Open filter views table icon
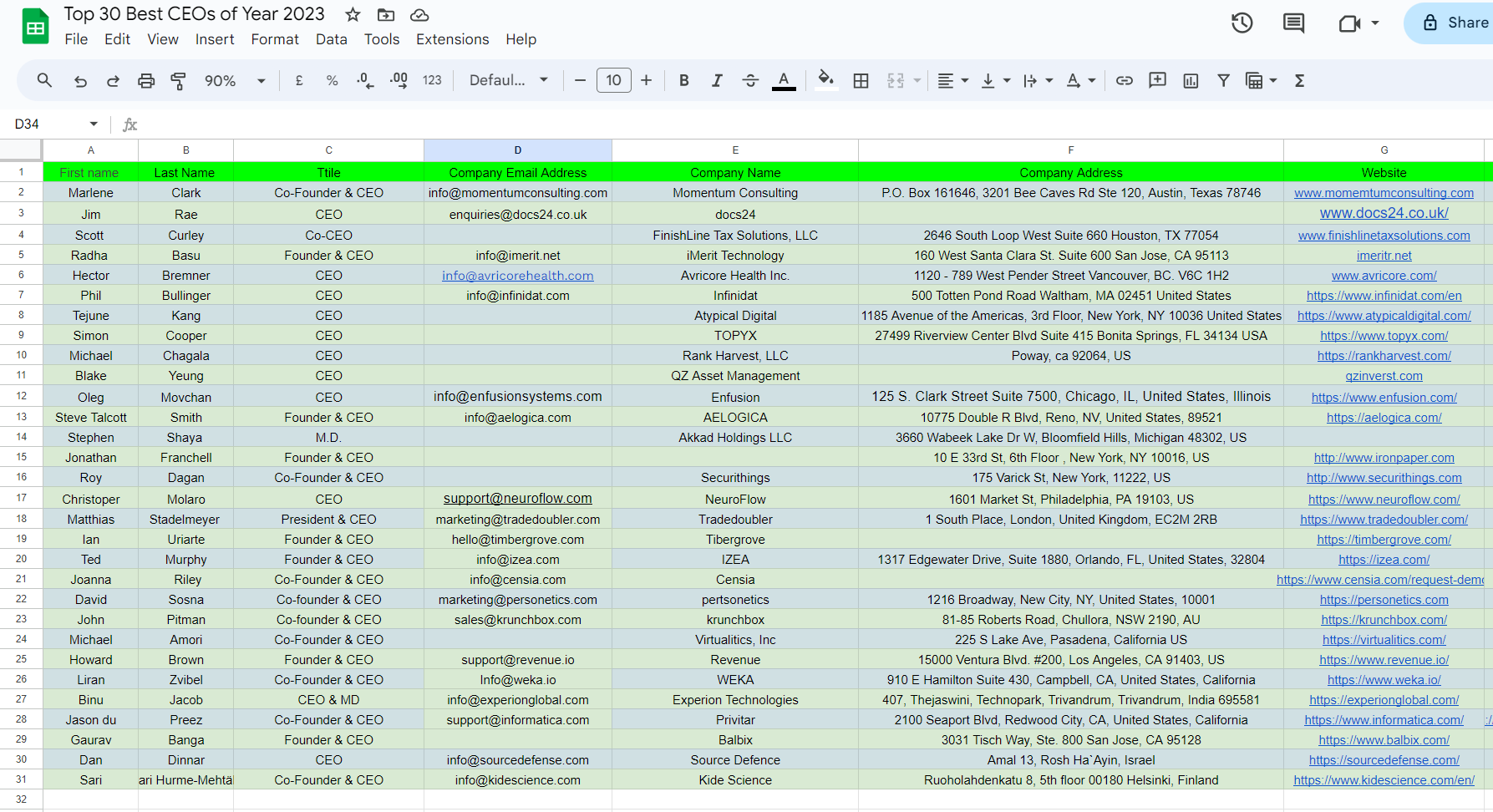 click(1254, 80)
